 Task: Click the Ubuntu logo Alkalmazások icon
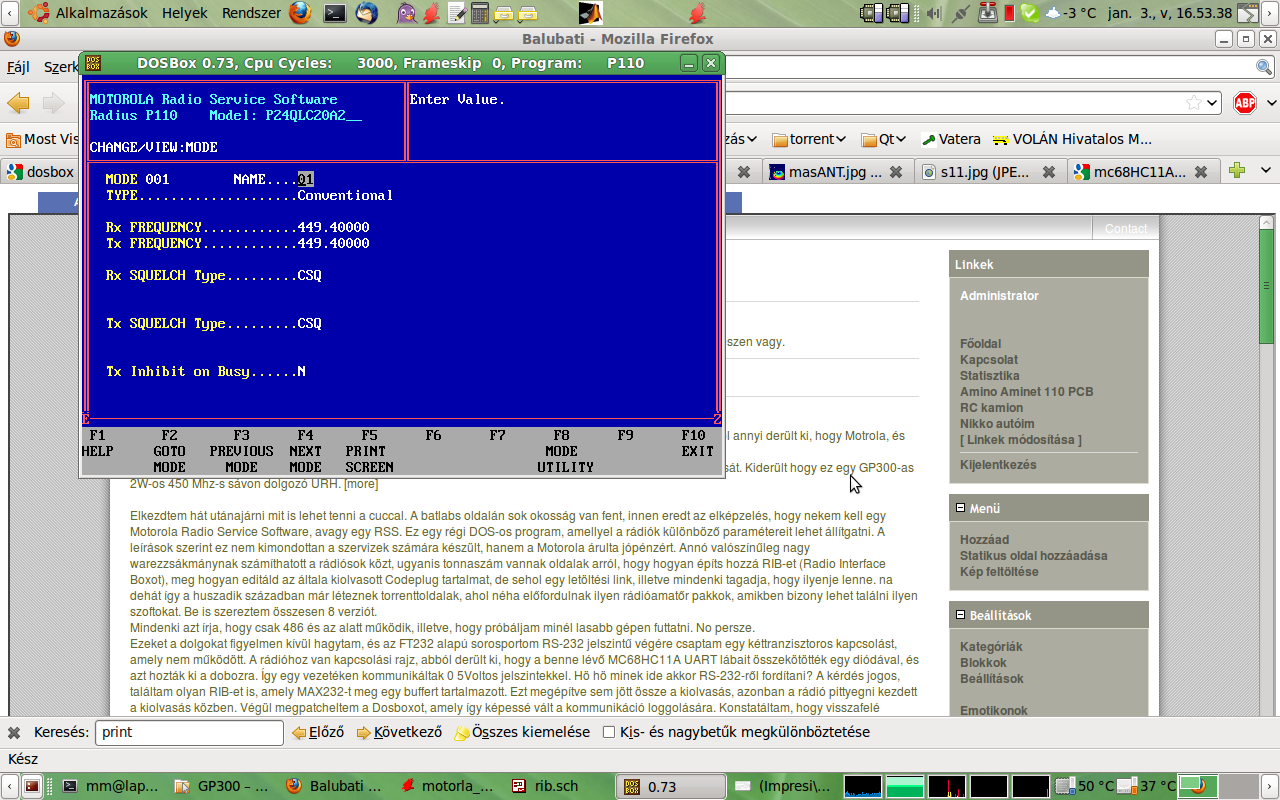(x=39, y=13)
